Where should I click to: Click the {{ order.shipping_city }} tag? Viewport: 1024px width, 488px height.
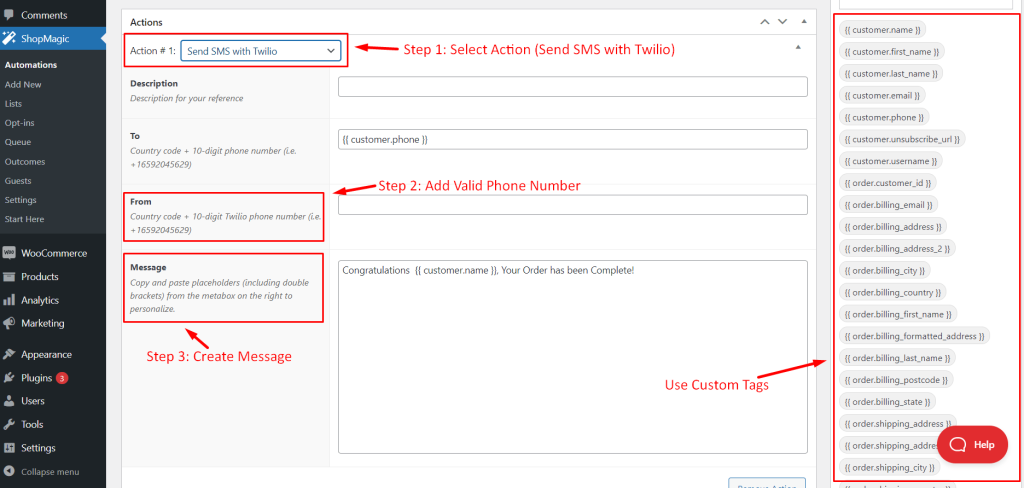(x=889, y=468)
